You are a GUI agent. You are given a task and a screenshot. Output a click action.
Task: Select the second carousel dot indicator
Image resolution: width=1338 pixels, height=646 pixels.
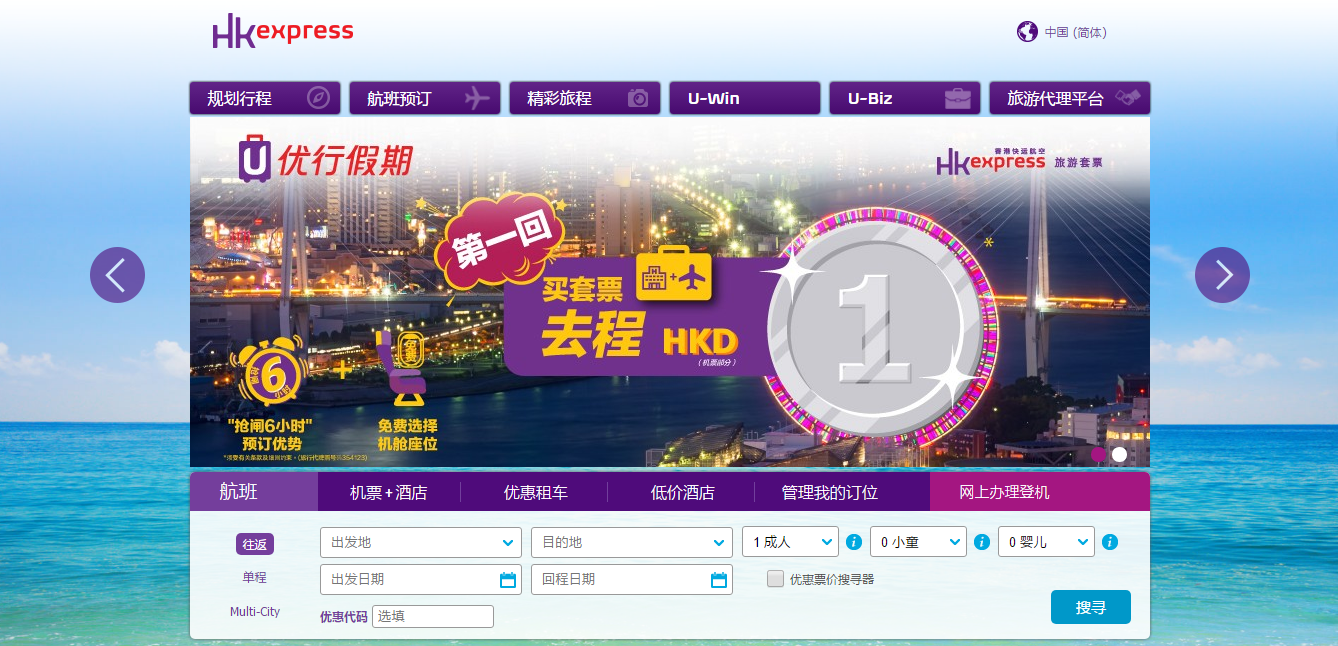(1119, 454)
